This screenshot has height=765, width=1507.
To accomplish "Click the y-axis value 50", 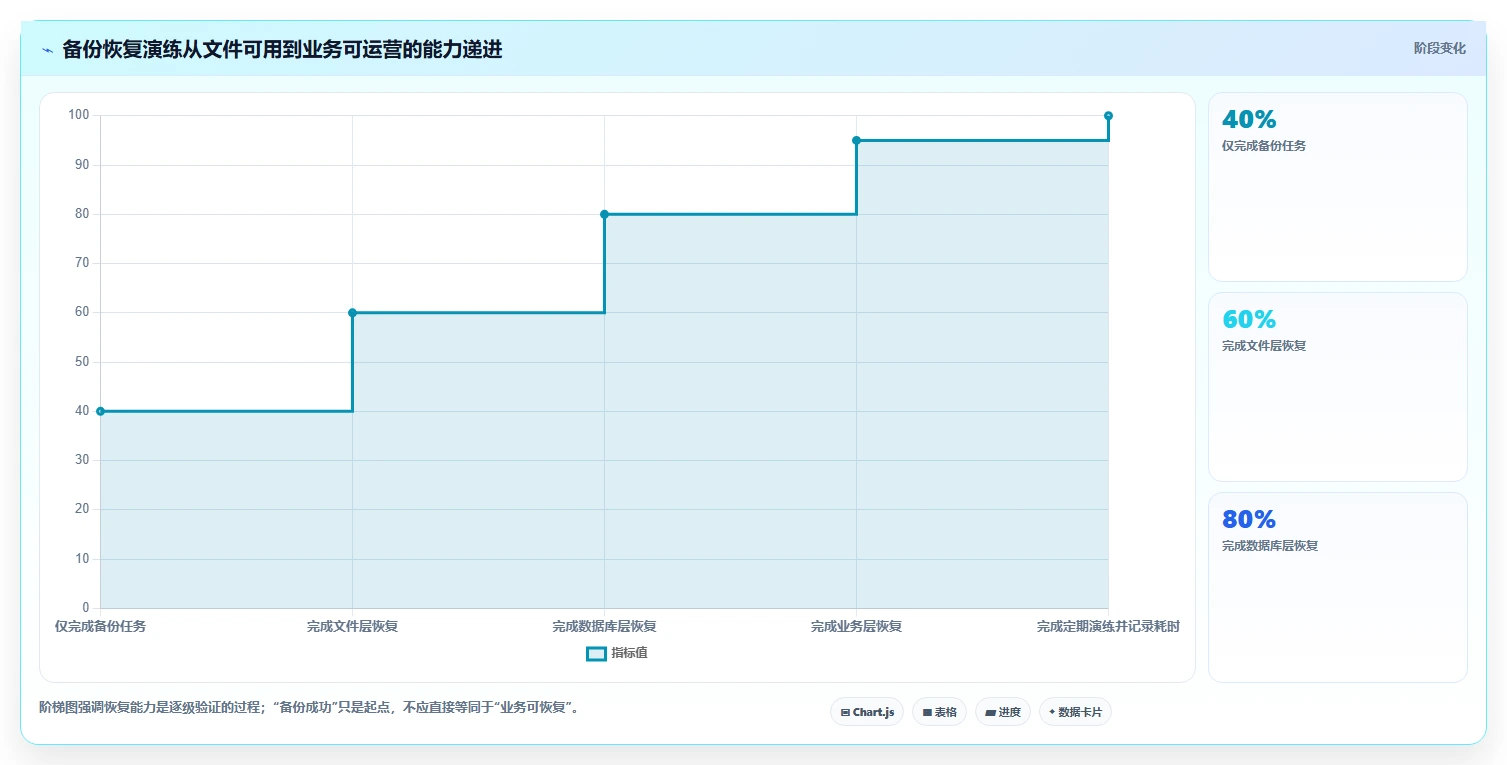I will tap(82, 362).
